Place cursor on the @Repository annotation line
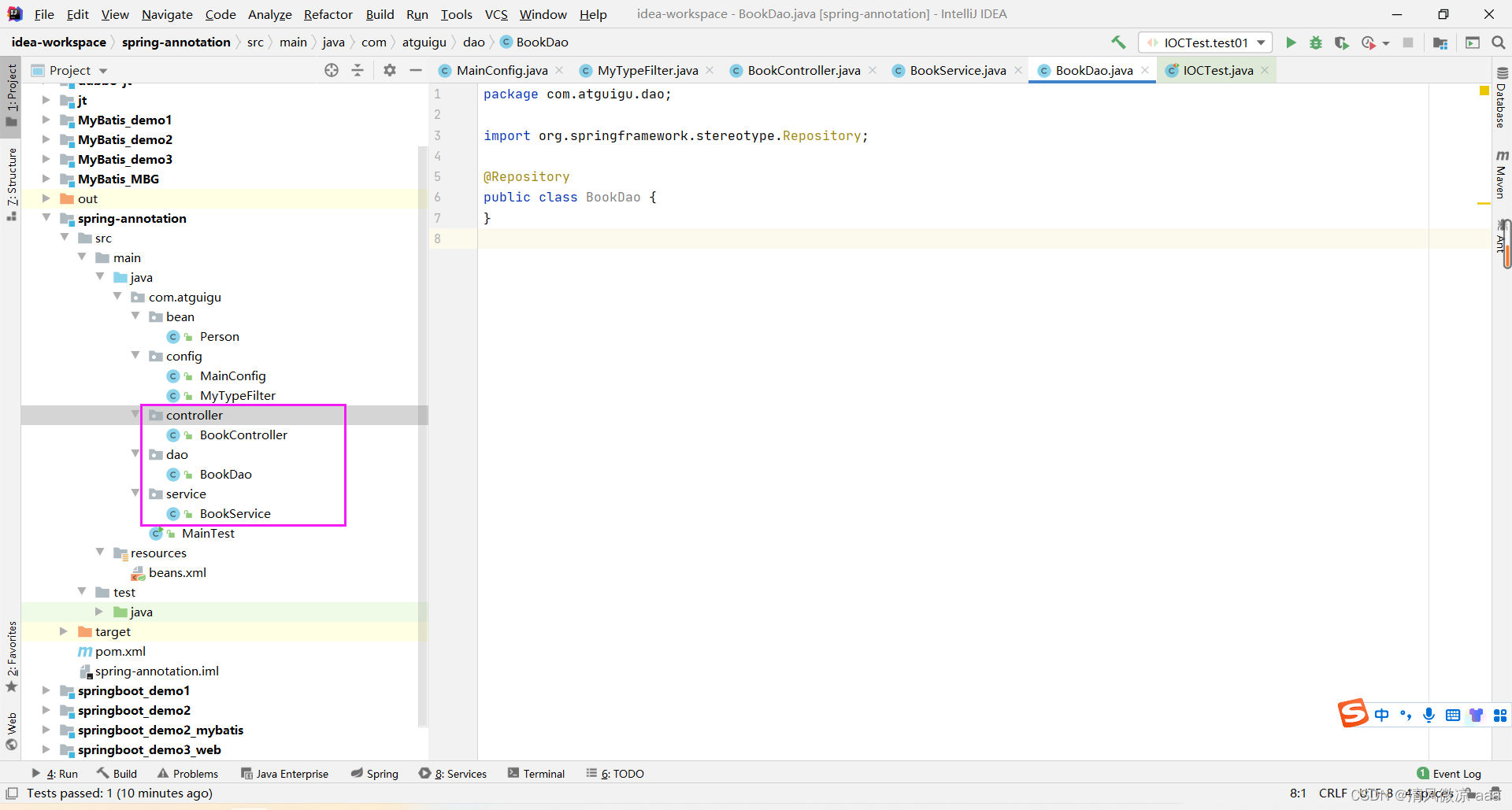 526,177
